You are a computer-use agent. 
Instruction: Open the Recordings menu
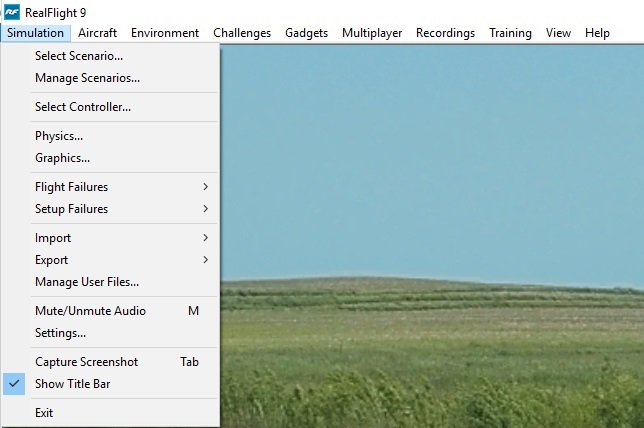(x=445, y=33)
